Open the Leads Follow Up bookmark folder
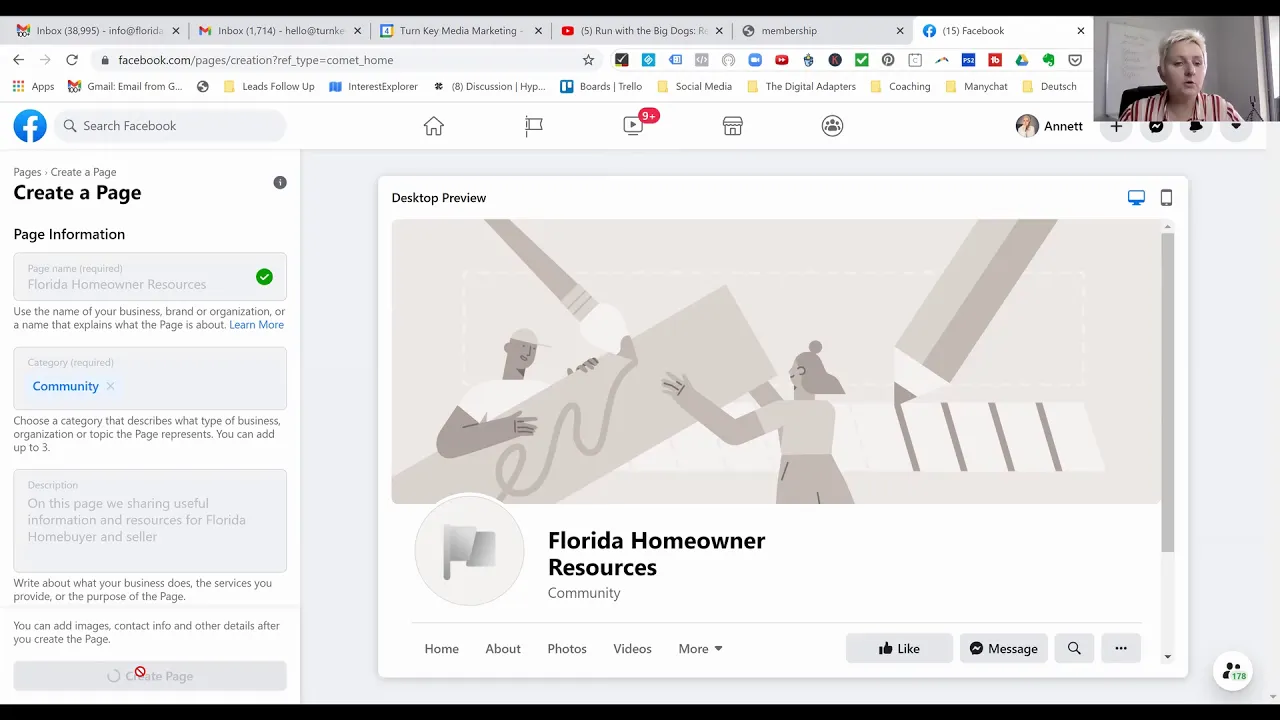The height and width of the screenshot is (720, 1280). 268,87
